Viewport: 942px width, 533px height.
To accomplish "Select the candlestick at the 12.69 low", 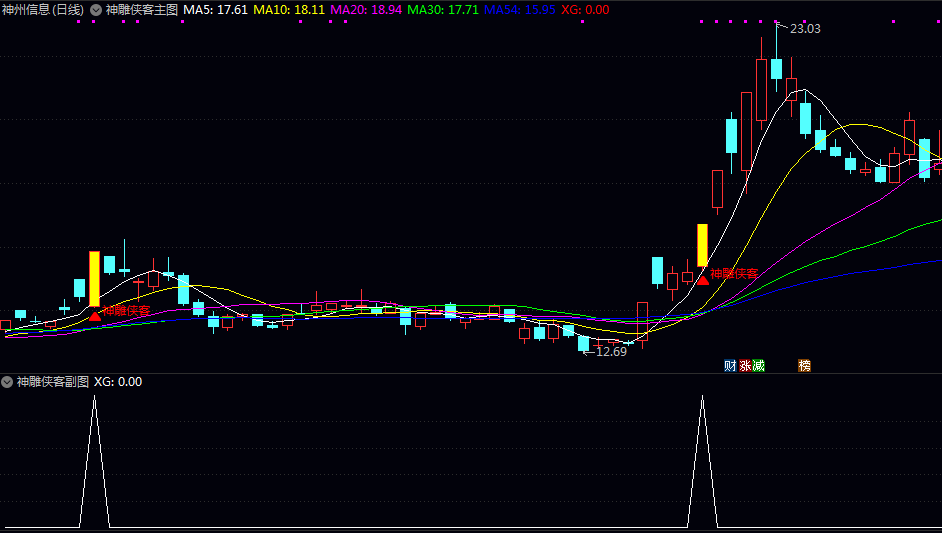I will [x=583, y=343].
